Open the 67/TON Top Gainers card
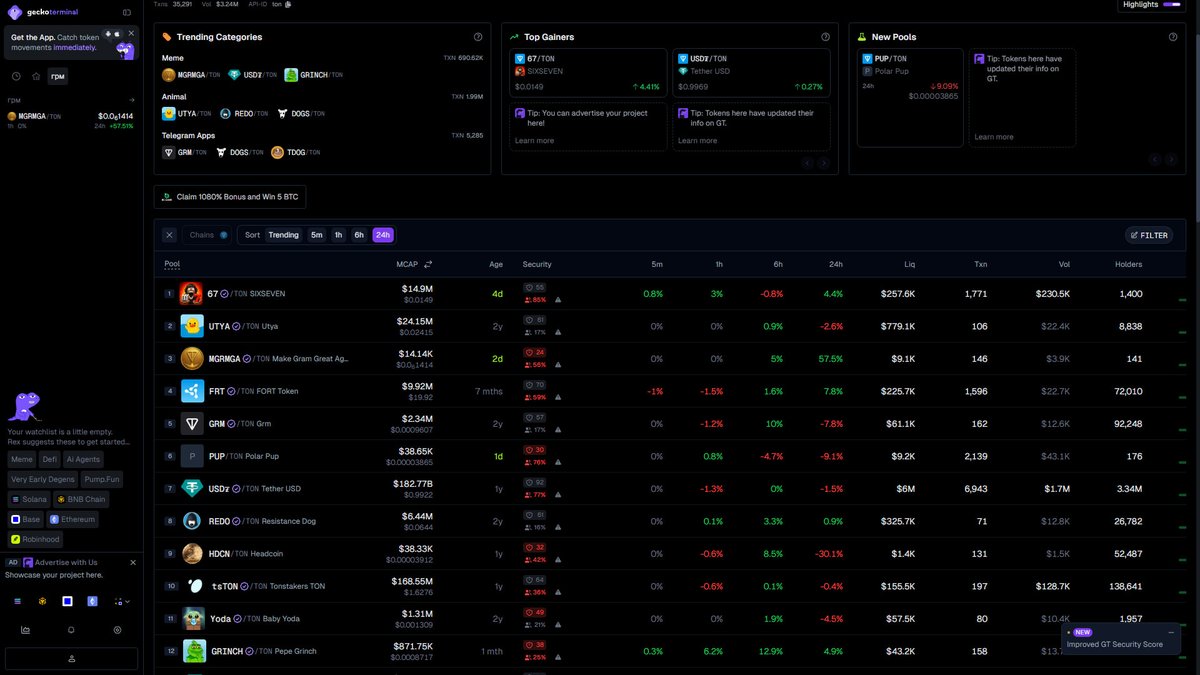This screenshot has height=675, width=1200. tap(587, 73)
